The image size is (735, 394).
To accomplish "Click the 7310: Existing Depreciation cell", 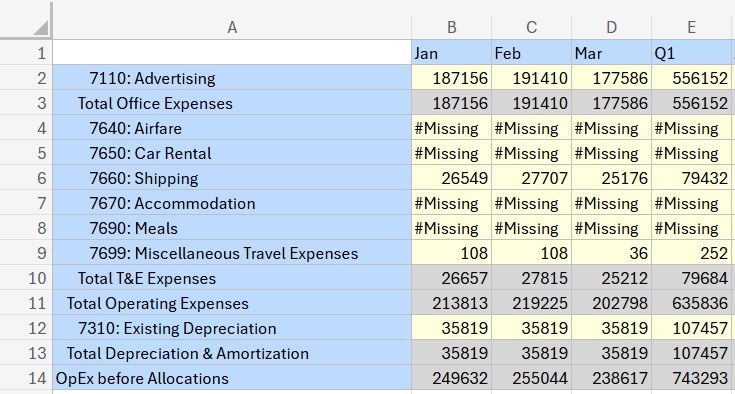I will point(232,328).
